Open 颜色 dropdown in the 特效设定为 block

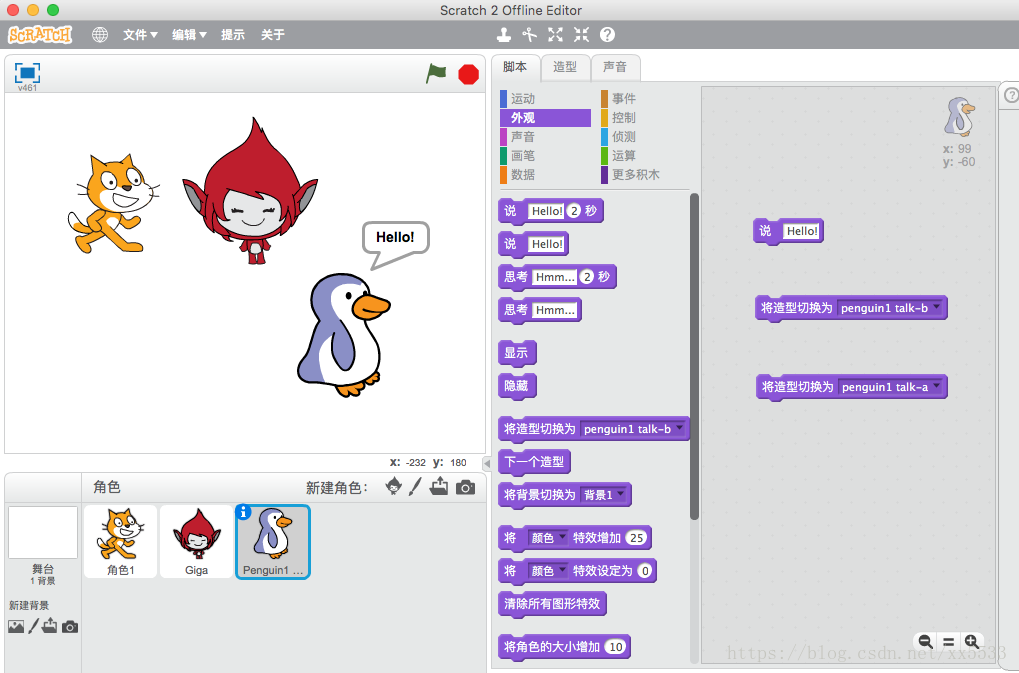548,571
